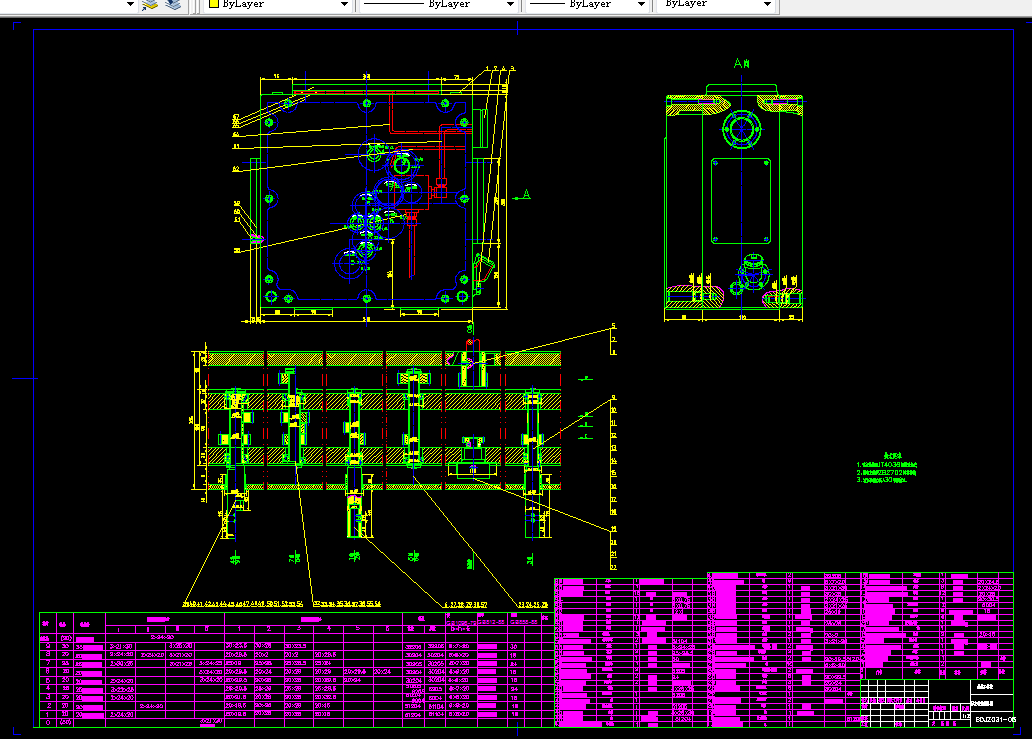Open the layer list dropdown arrow before Layer Previous
Screen dimensions: 1032x739
[130, 5]
